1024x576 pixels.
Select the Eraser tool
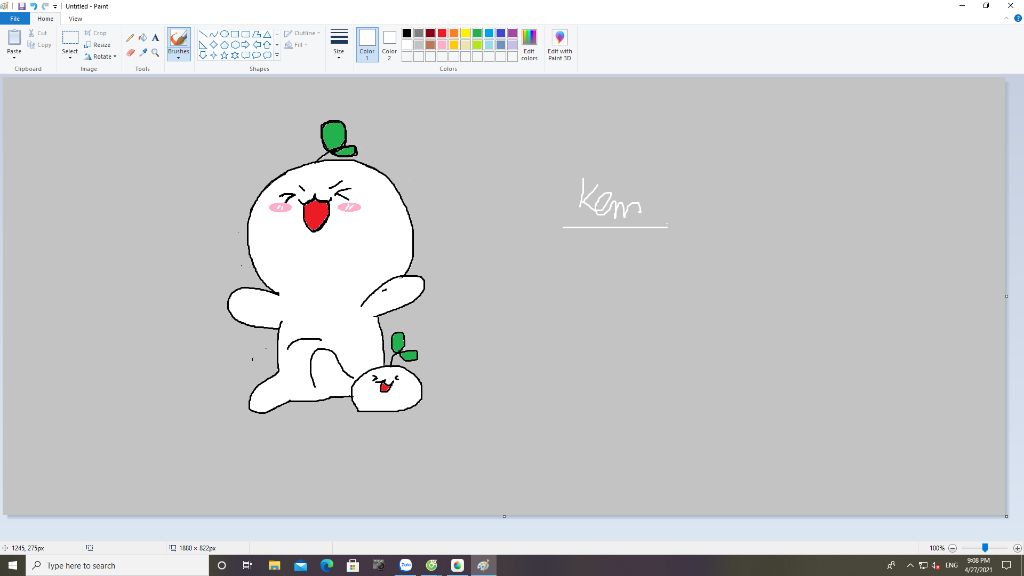click(x=130, y=52)
